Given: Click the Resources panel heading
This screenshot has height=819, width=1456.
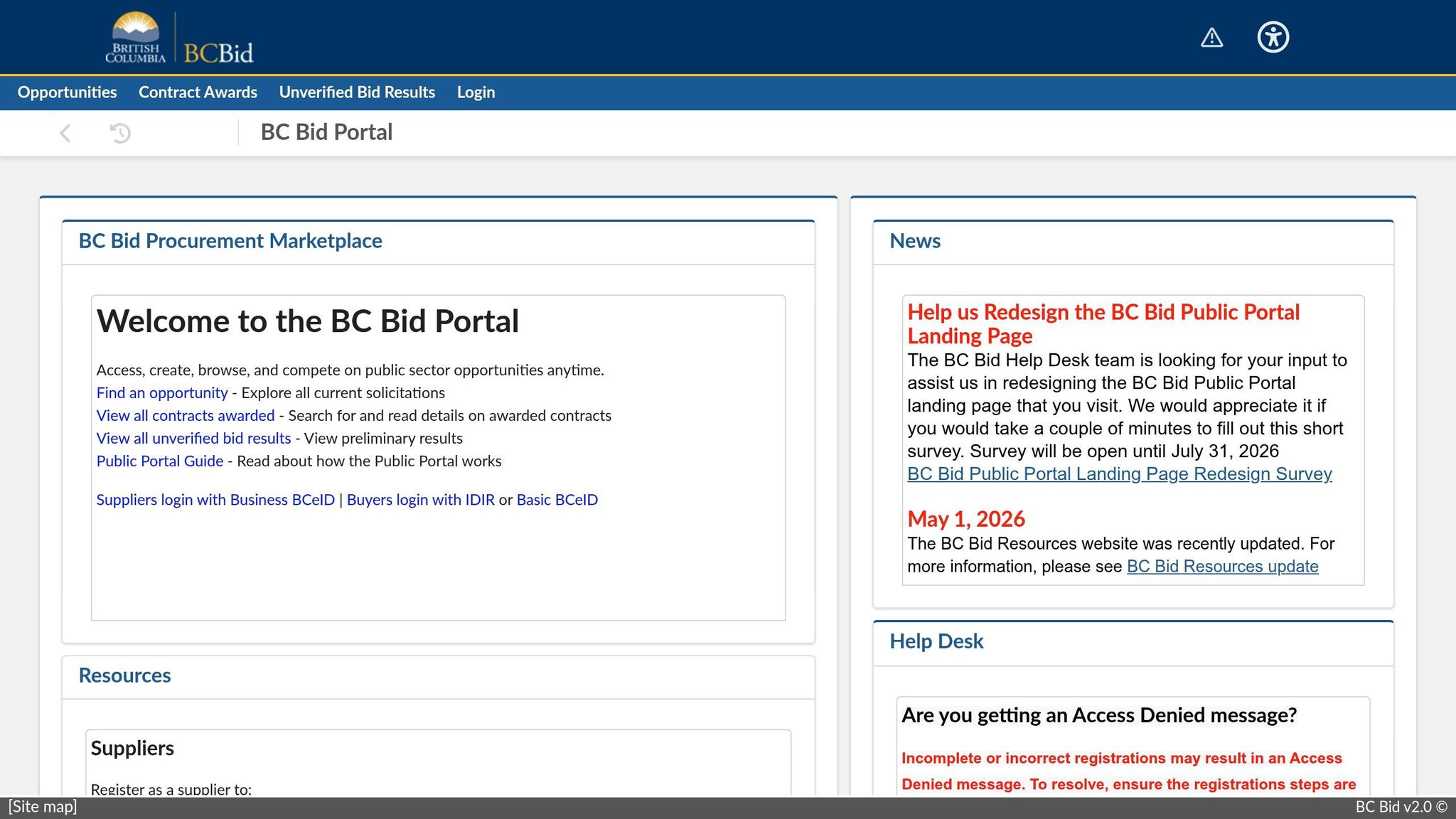Looking at the screenshot, I should click(x=124, y=675).
